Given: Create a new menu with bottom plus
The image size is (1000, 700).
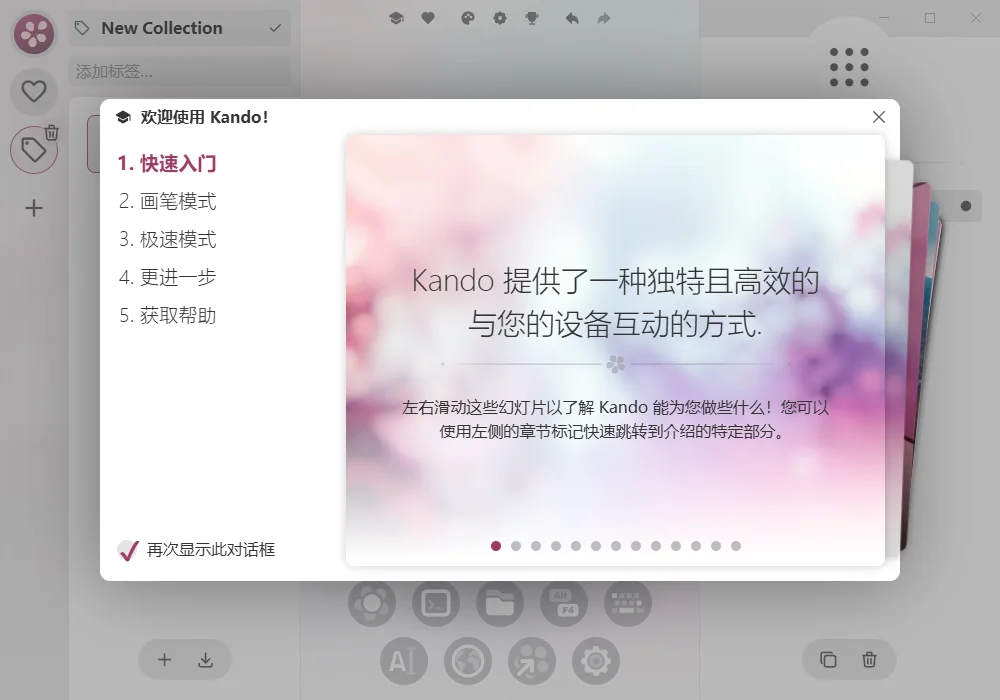Looking at the screenshot, I should (165, 659).
